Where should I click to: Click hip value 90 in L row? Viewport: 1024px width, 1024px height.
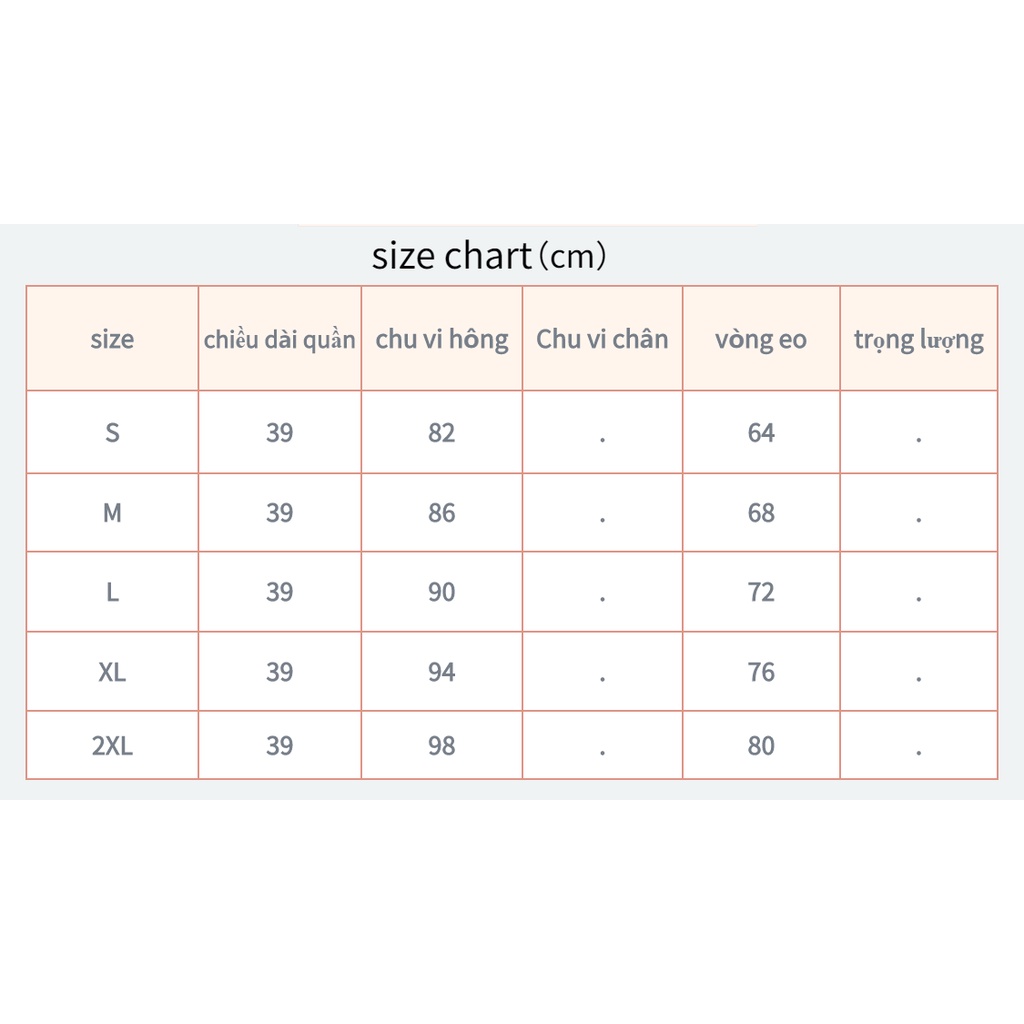(442, 592)
